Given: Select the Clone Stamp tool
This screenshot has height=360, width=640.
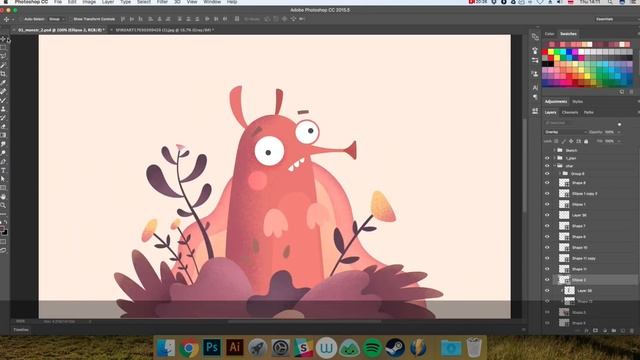Looking at the screenshot, I should pos(3,109).
